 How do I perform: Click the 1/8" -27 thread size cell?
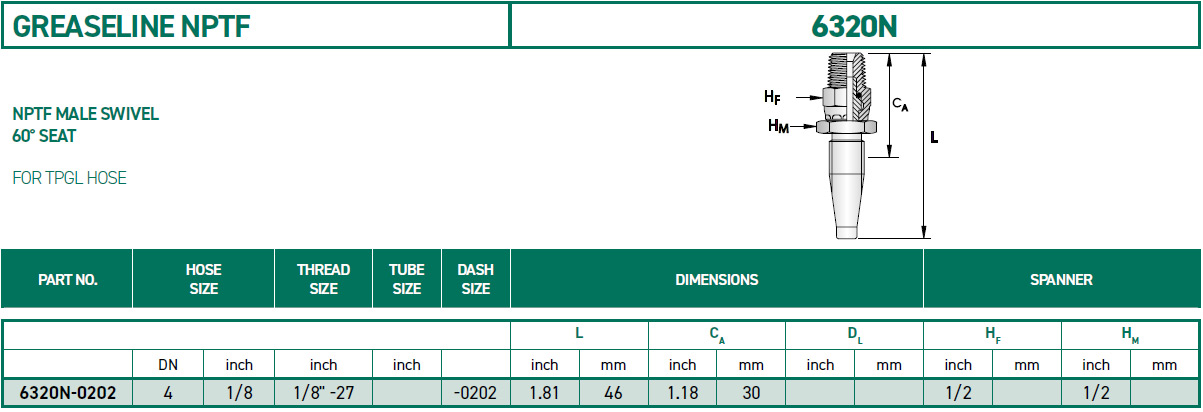coord(324,394)
